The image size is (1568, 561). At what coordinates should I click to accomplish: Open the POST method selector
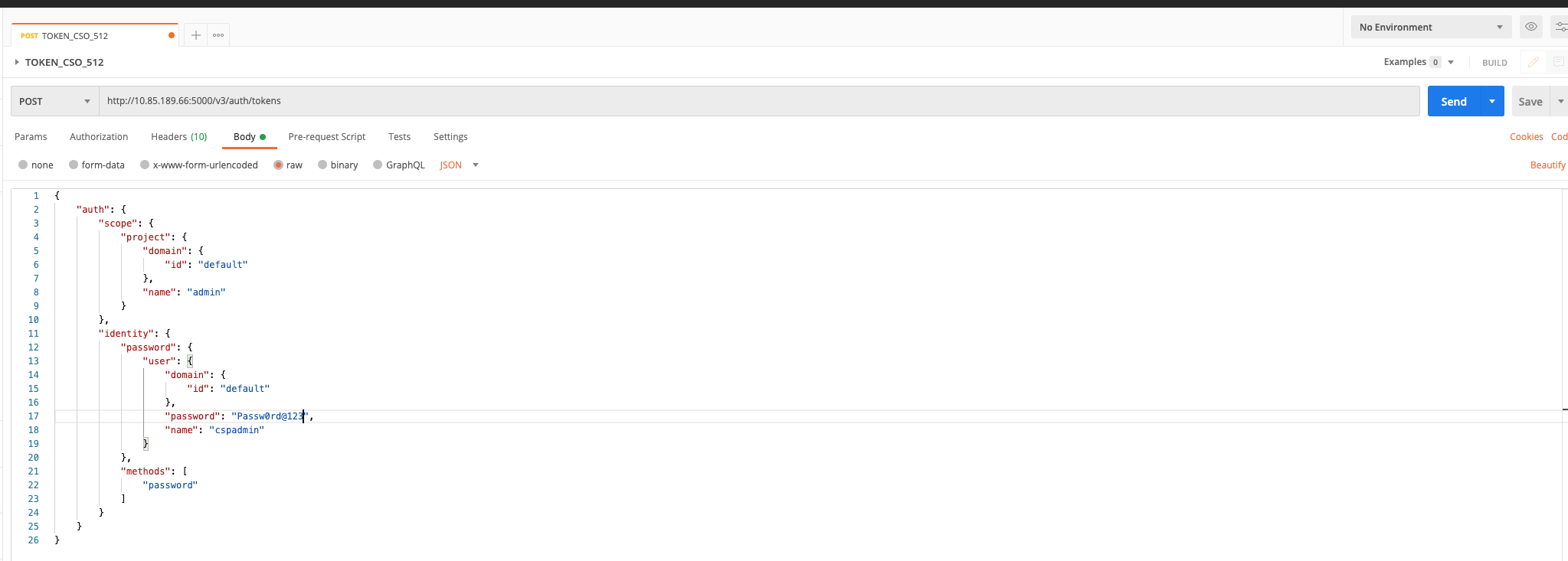pyautogui.click(x=54, y=100)
